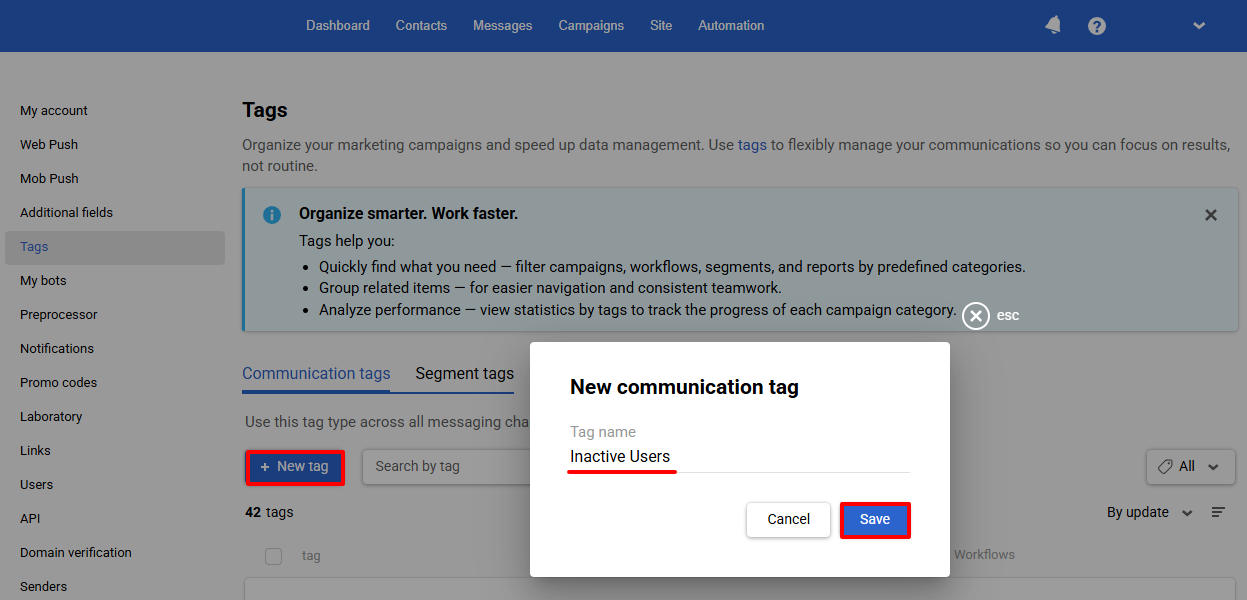The width and height of the screenshot is (1247, 600).
Task: Dismiss the info banner with X icon
Action: click(x=1211, y=215)
